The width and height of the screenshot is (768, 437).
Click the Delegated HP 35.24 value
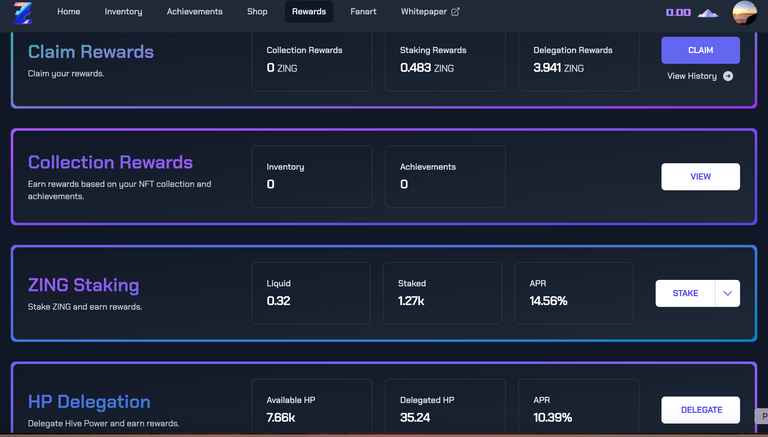(x=415, y=417)
